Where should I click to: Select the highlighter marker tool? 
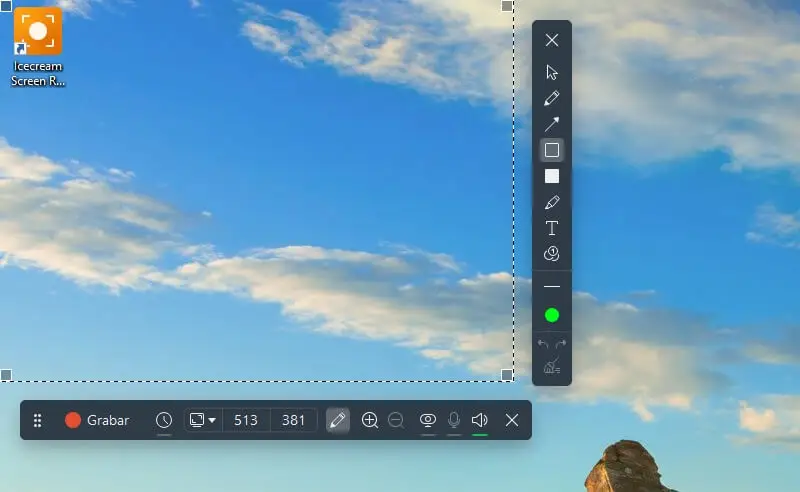coord(552,202)
